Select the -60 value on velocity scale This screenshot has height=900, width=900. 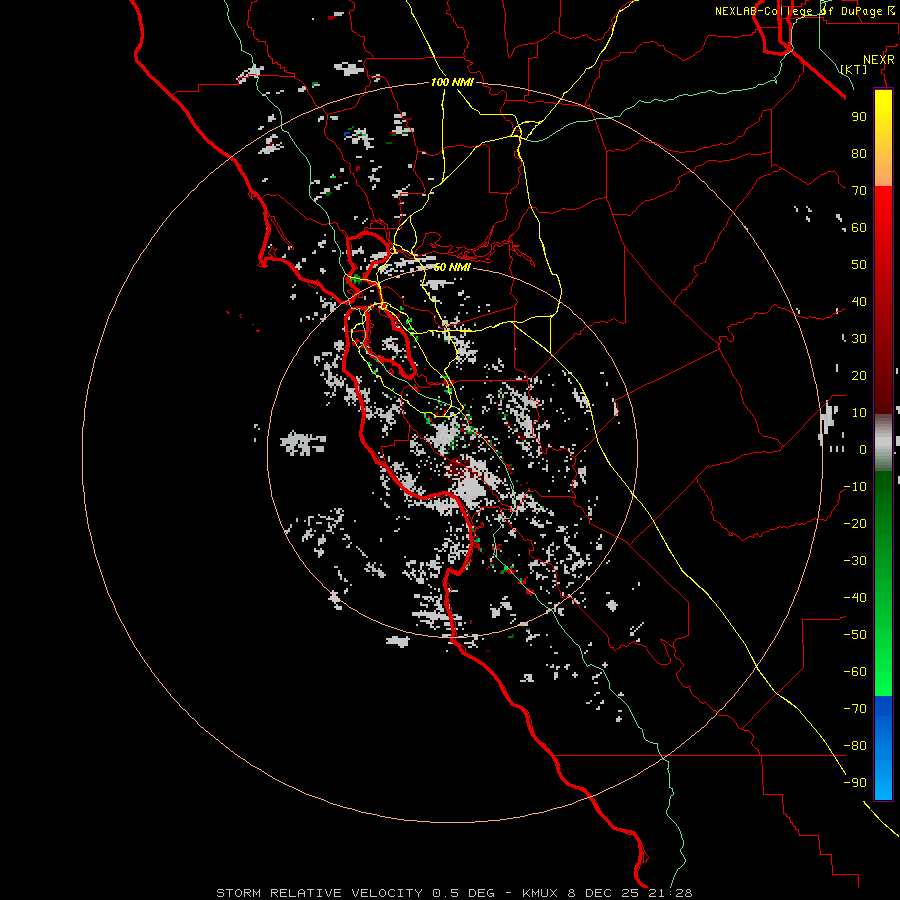click(x=855, y=672)
